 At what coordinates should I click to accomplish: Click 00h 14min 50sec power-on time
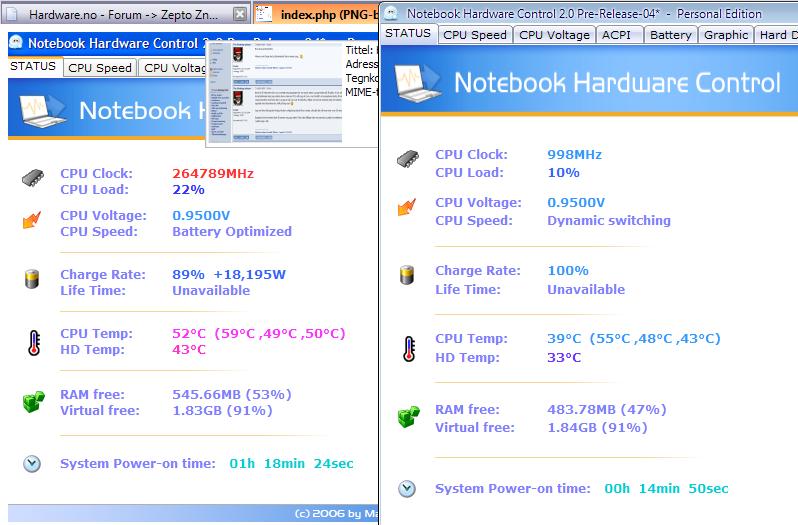(x=666, y=489)
